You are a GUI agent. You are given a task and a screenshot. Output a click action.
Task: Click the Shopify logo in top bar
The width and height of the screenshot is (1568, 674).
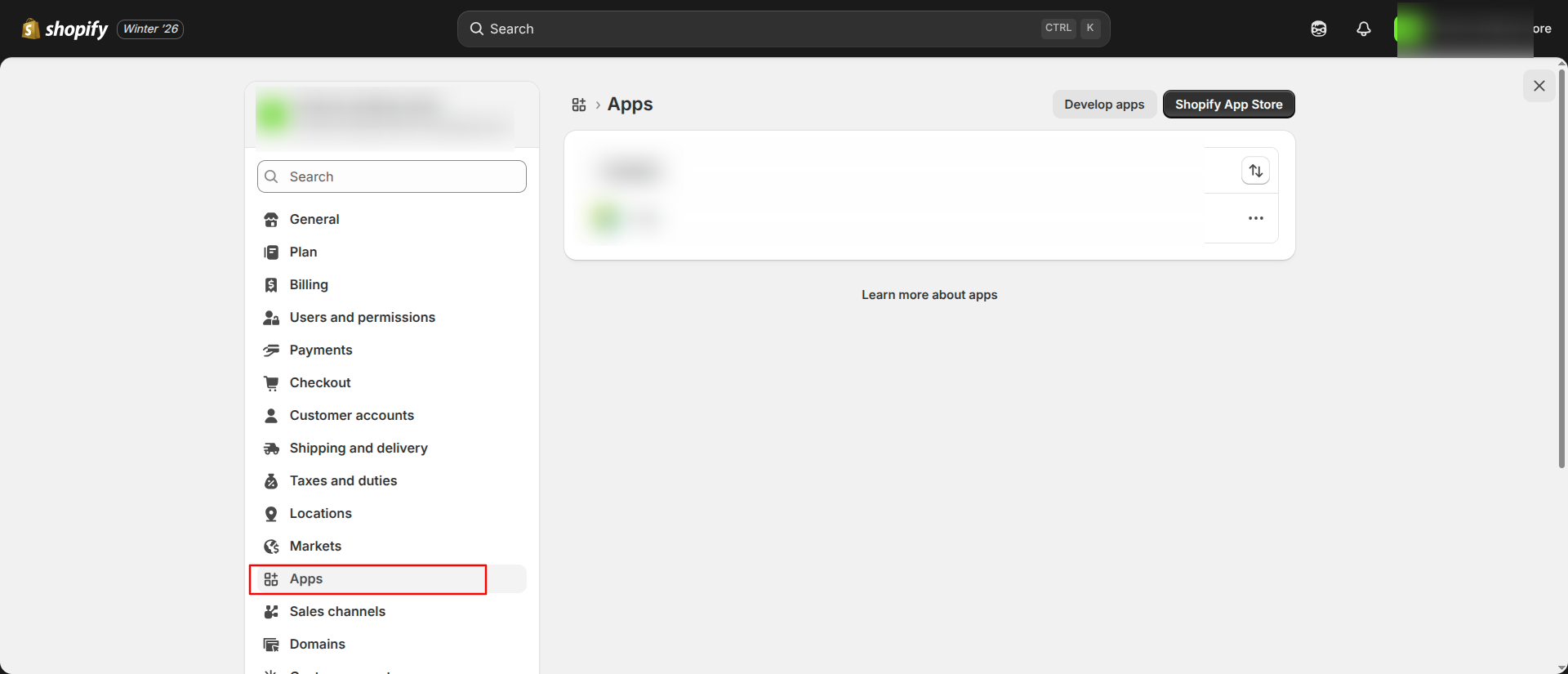pos(65,29)
